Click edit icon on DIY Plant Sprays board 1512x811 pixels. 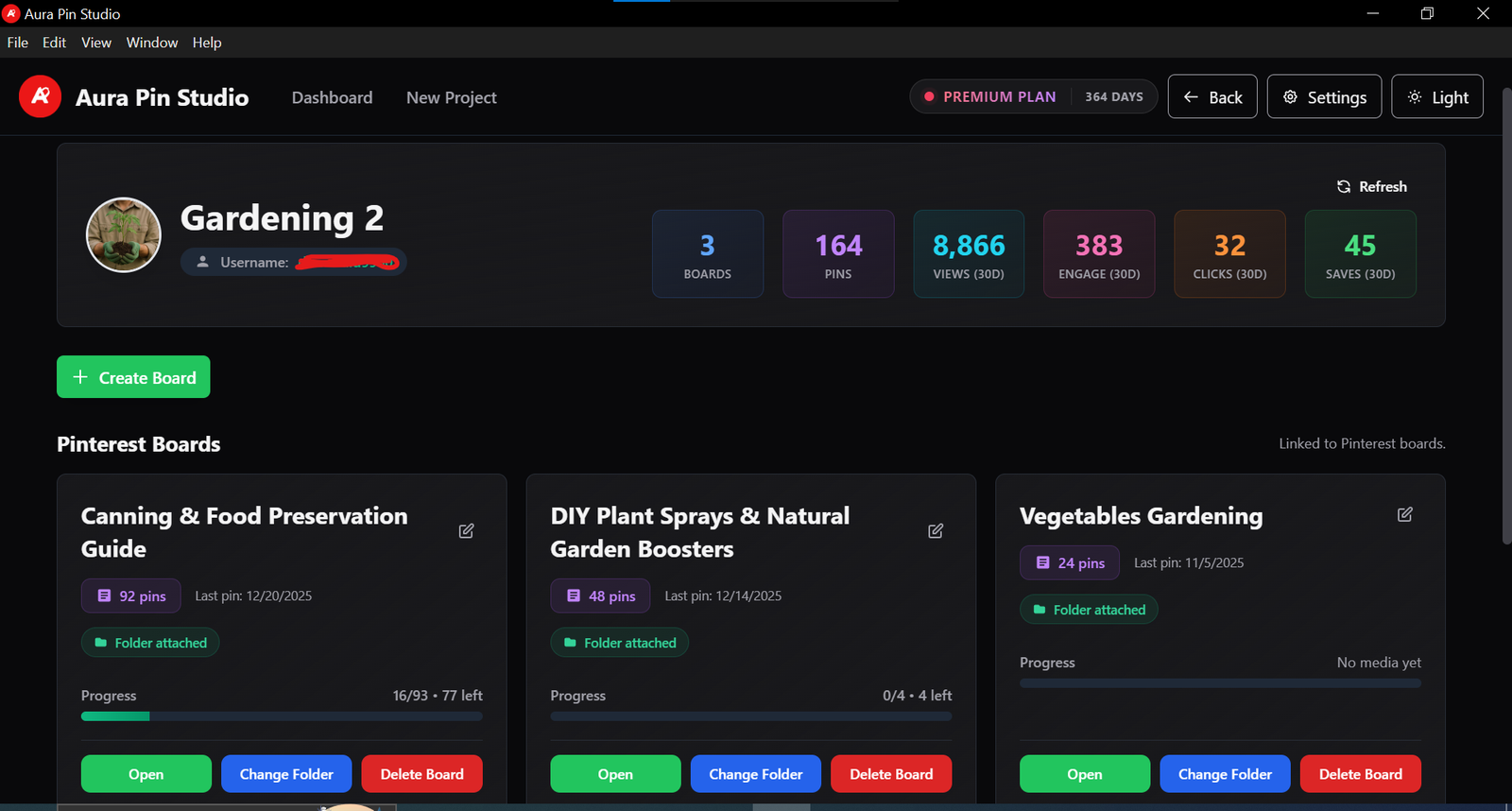(x=936, y=531)
